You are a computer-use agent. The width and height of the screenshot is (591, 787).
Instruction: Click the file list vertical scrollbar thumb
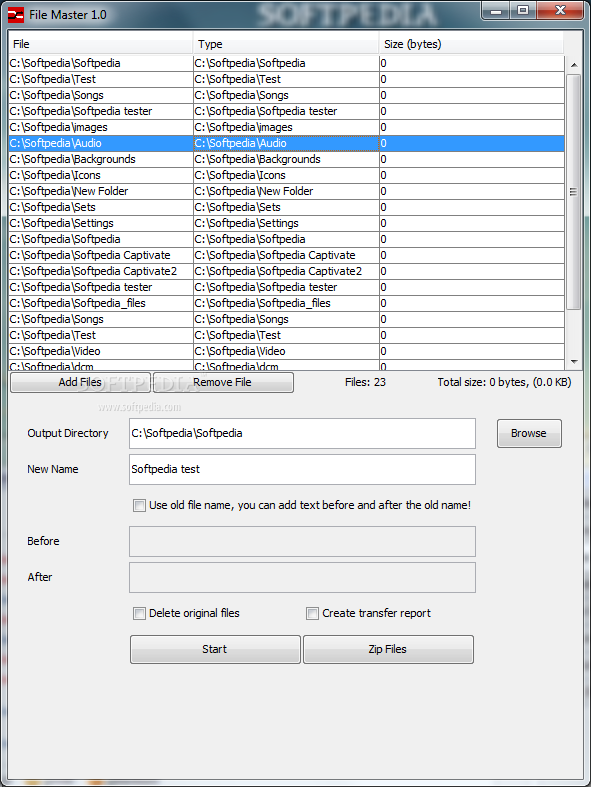573,192
